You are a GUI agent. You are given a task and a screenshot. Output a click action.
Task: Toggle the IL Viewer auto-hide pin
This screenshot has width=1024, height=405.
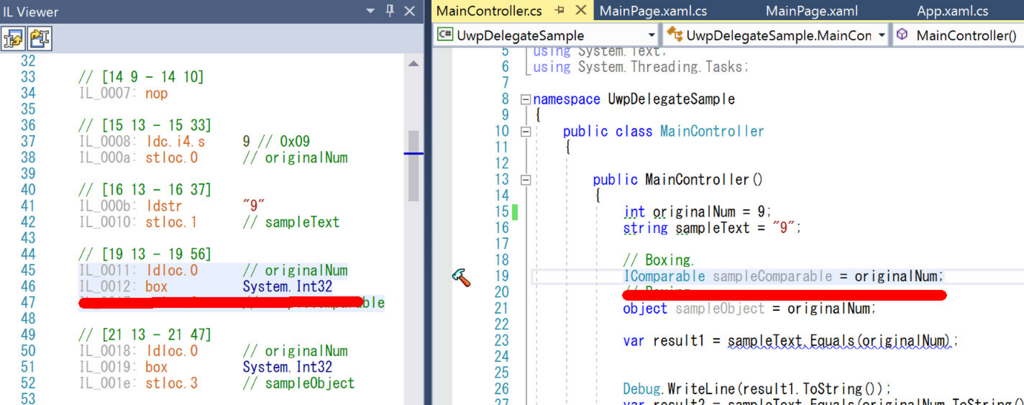tap(390, 11)
